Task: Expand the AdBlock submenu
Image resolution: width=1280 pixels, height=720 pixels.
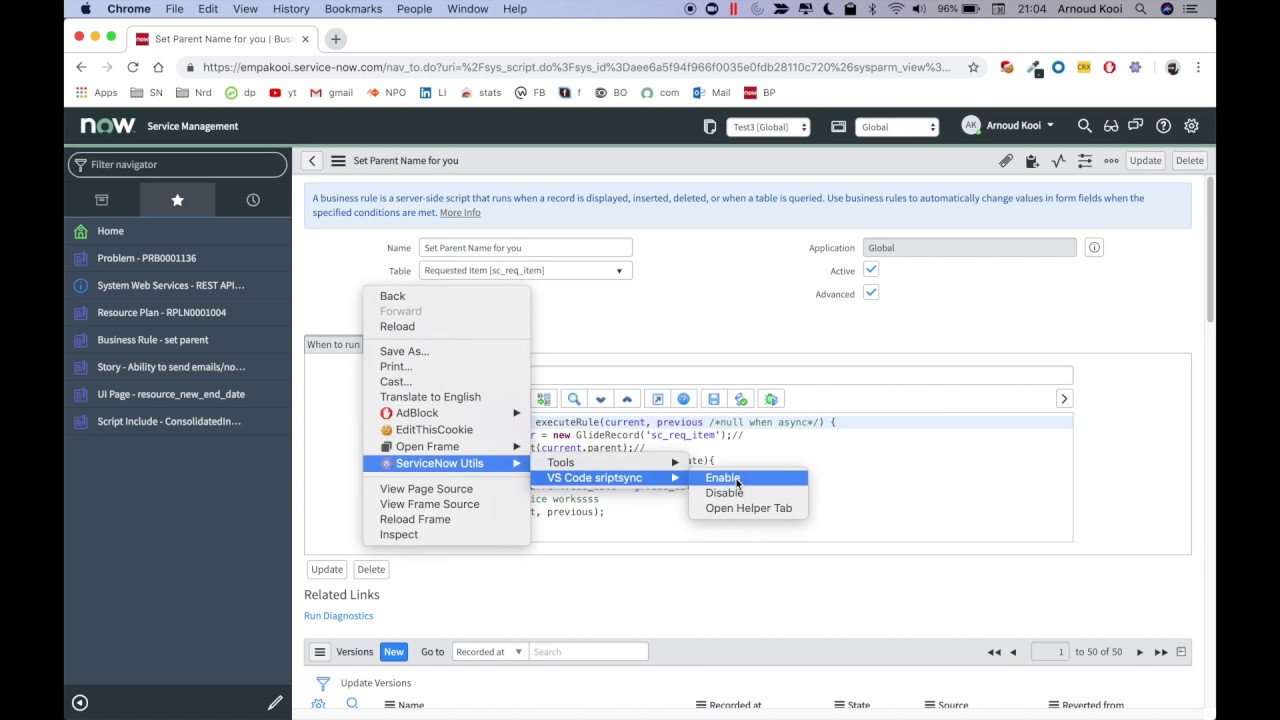Action: (446, 413)
